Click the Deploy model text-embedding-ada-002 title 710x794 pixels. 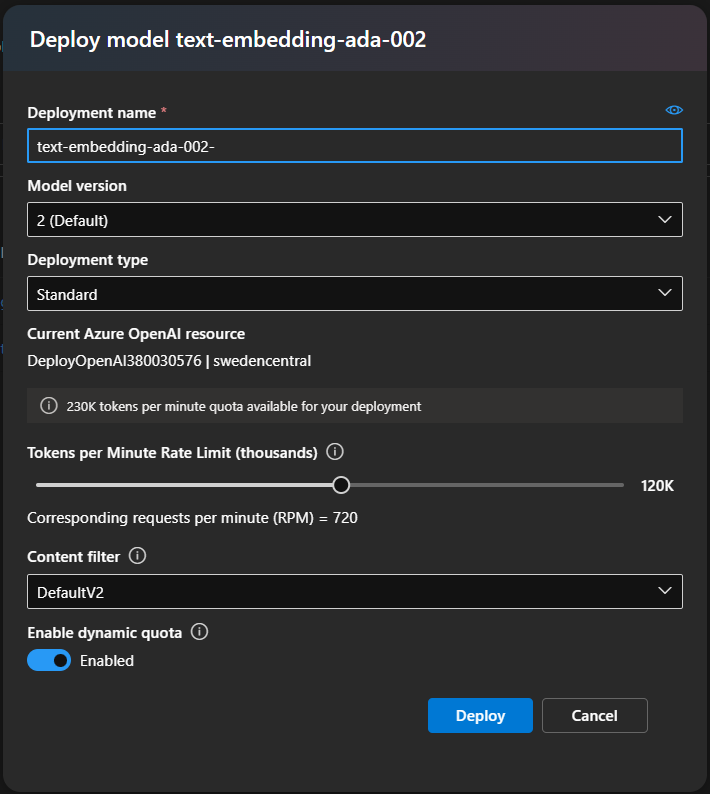[228, 39]
